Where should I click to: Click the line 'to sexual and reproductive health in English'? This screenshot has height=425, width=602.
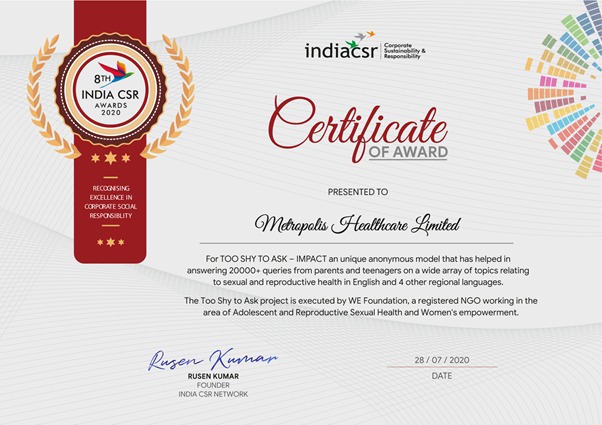click(358, 282)
